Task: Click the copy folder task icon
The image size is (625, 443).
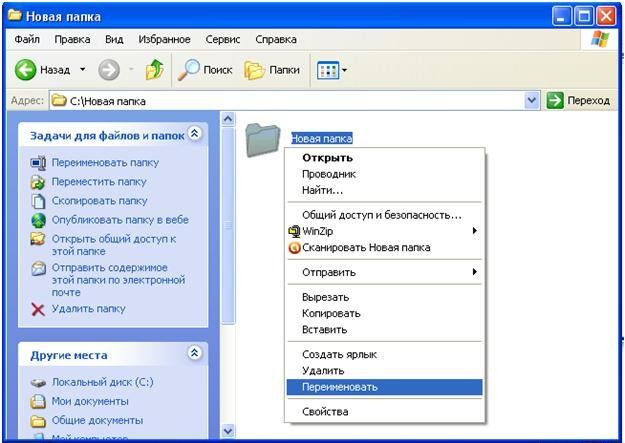Action: (38, 201)
